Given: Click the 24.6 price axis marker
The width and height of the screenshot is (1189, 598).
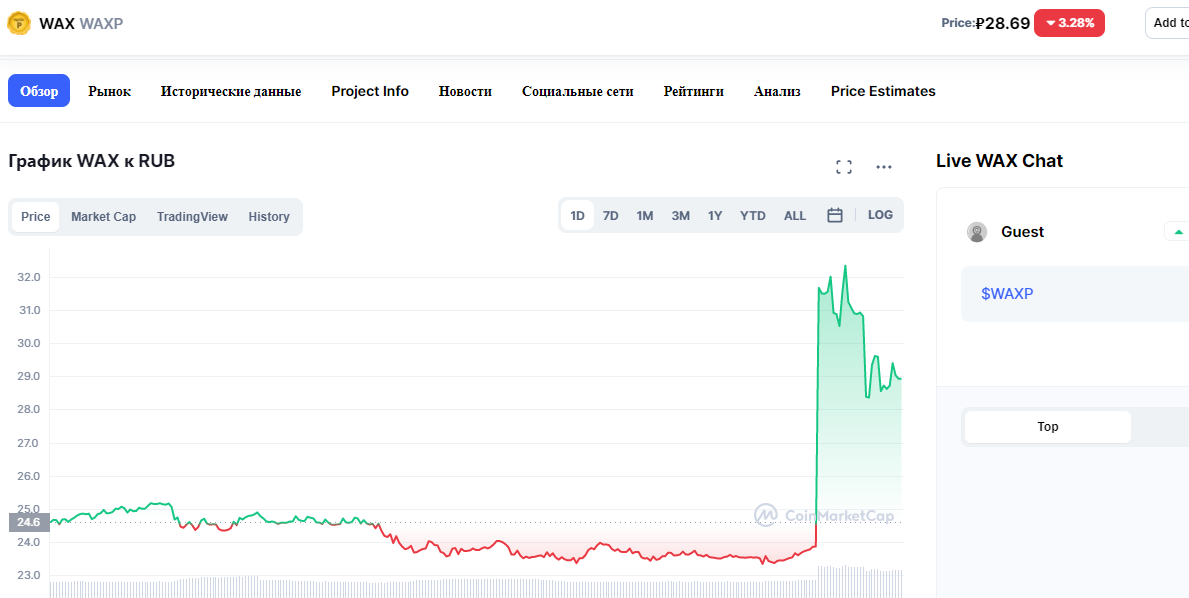Looking at the screenshot, I should (x=29, y=522).
